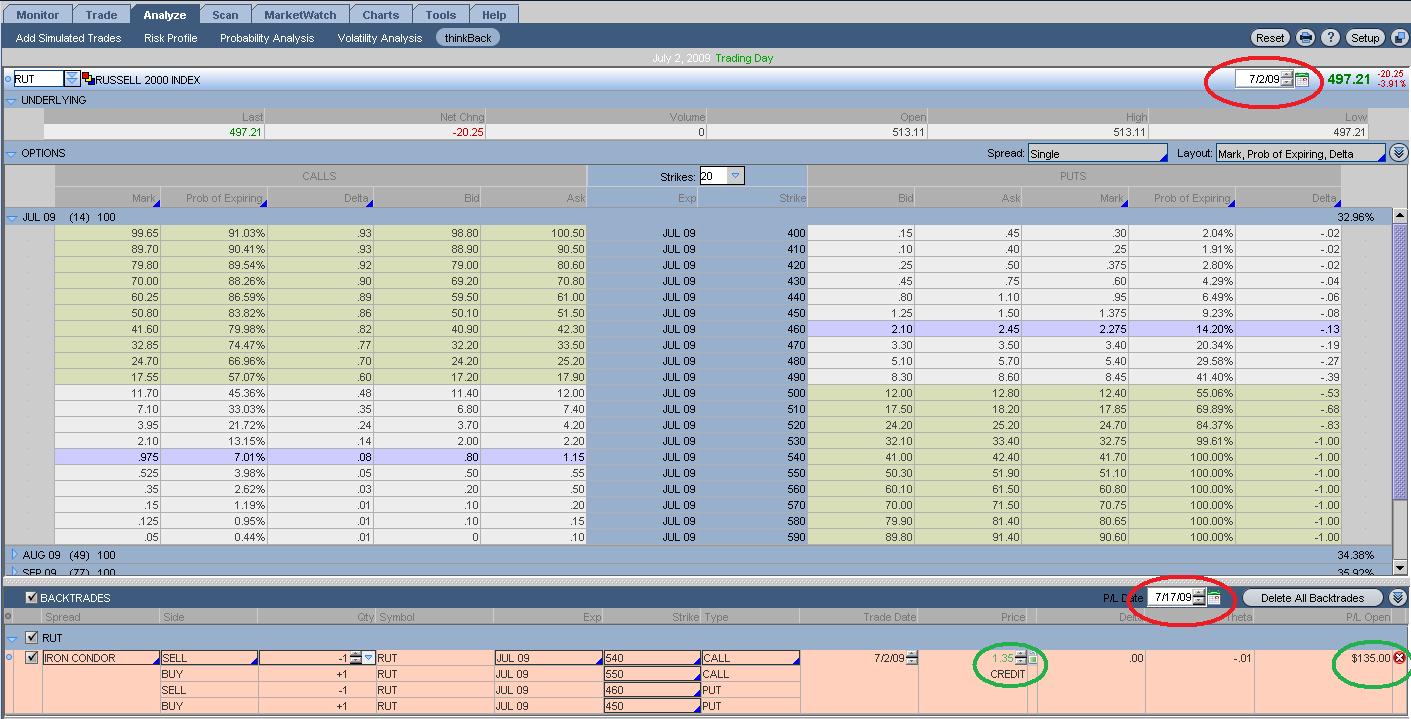This screenshot has height=719, width=1411.
Task: Open calendar picker next to 7/2/09 date
Action: click(1302, 79)
